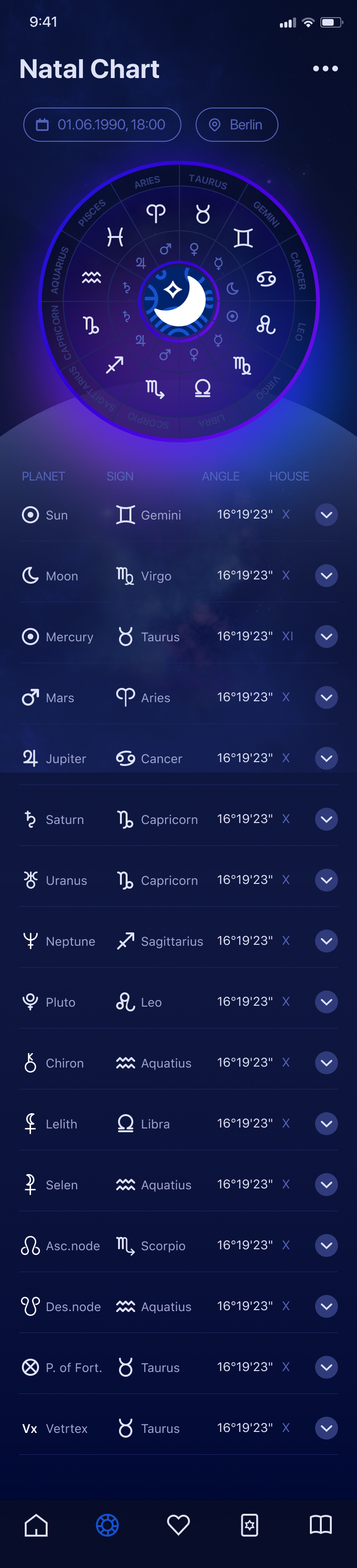Open the book reading tab

click(321, 1525)
